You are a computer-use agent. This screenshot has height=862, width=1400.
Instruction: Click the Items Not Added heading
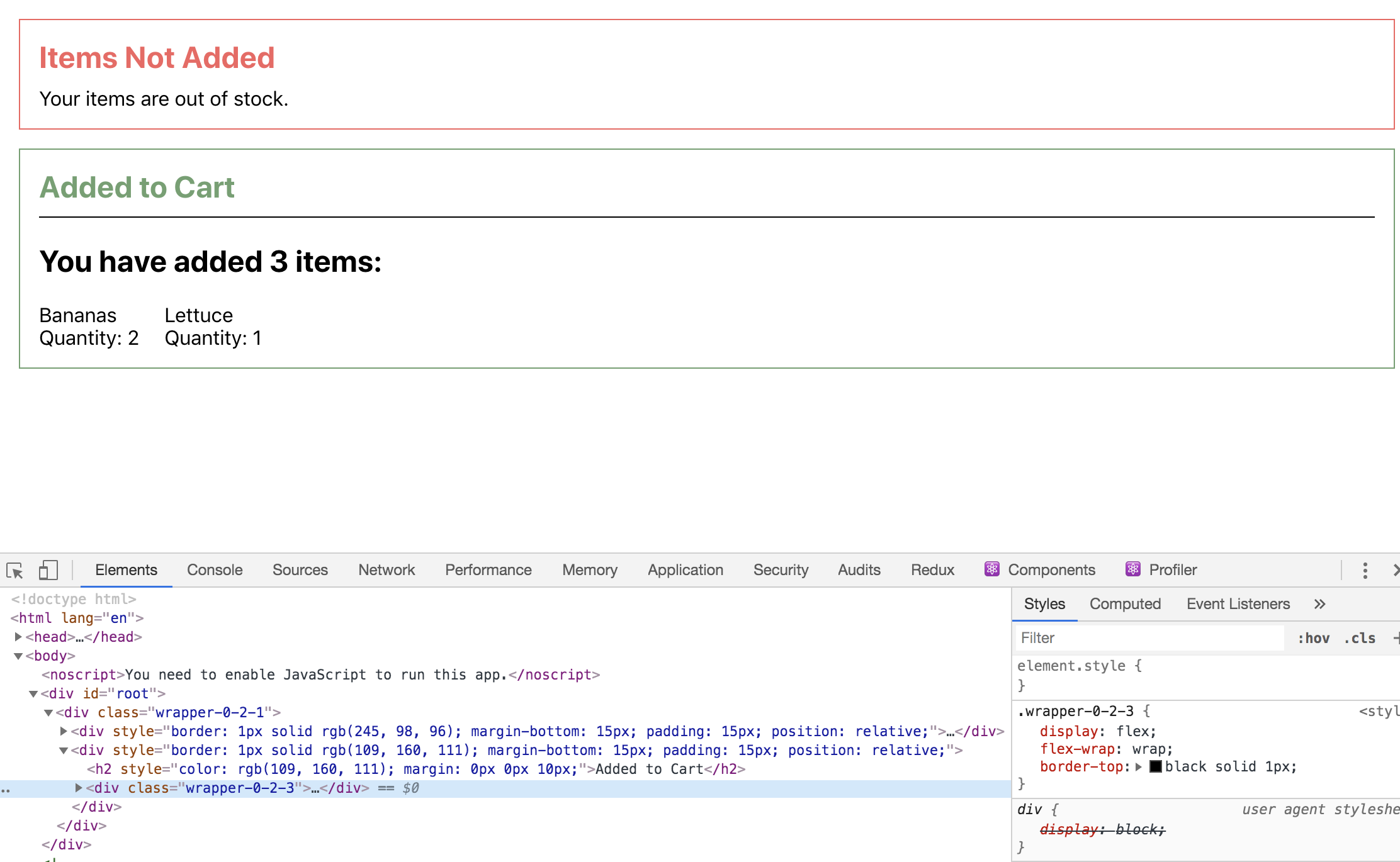[x=157, y=58]
